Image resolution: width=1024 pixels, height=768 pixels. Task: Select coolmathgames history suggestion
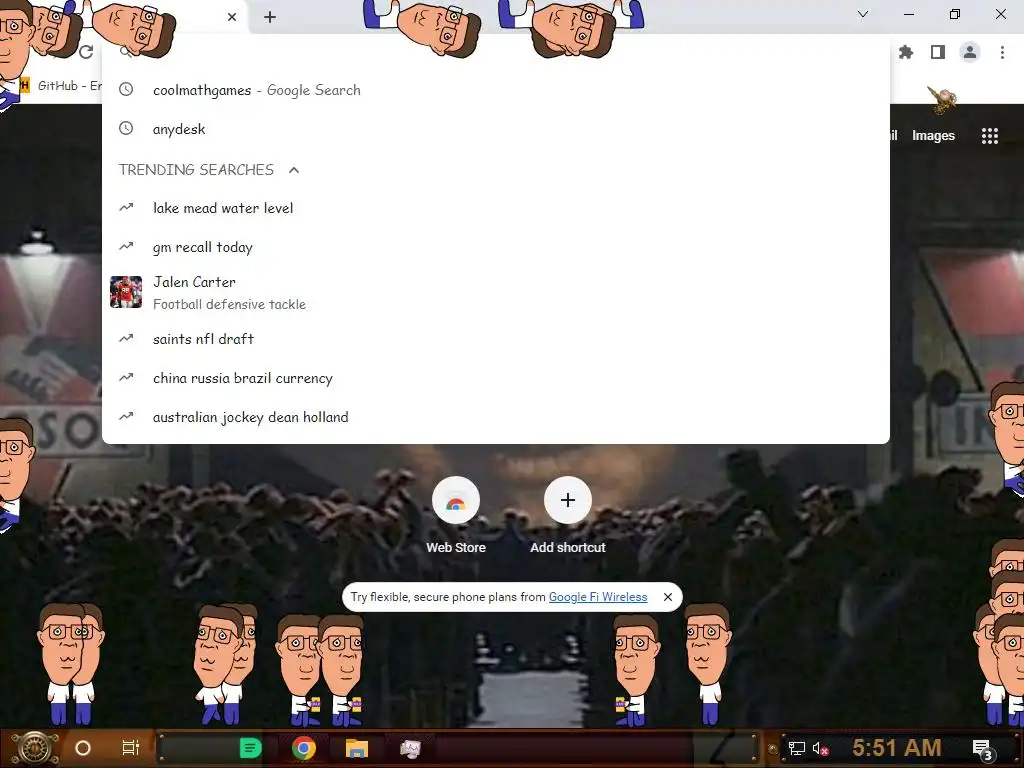click(x=496, y=90)
